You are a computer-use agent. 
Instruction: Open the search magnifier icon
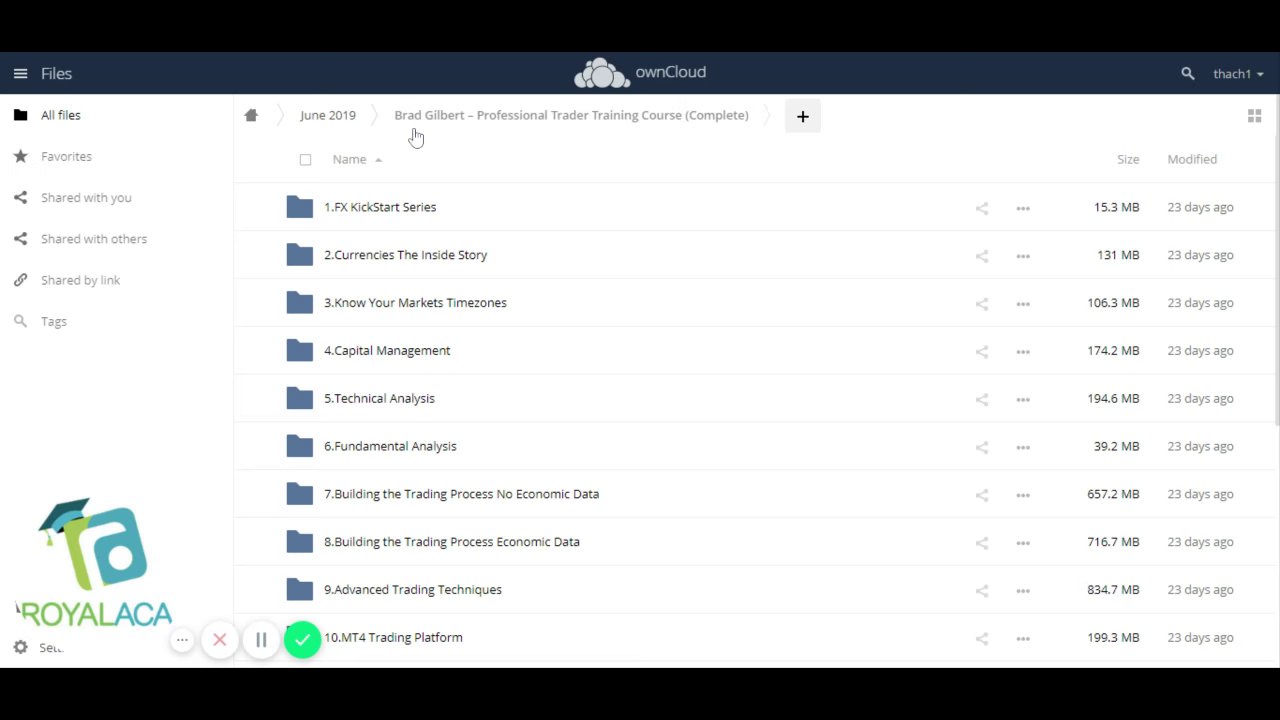[x=1188, y=74]
